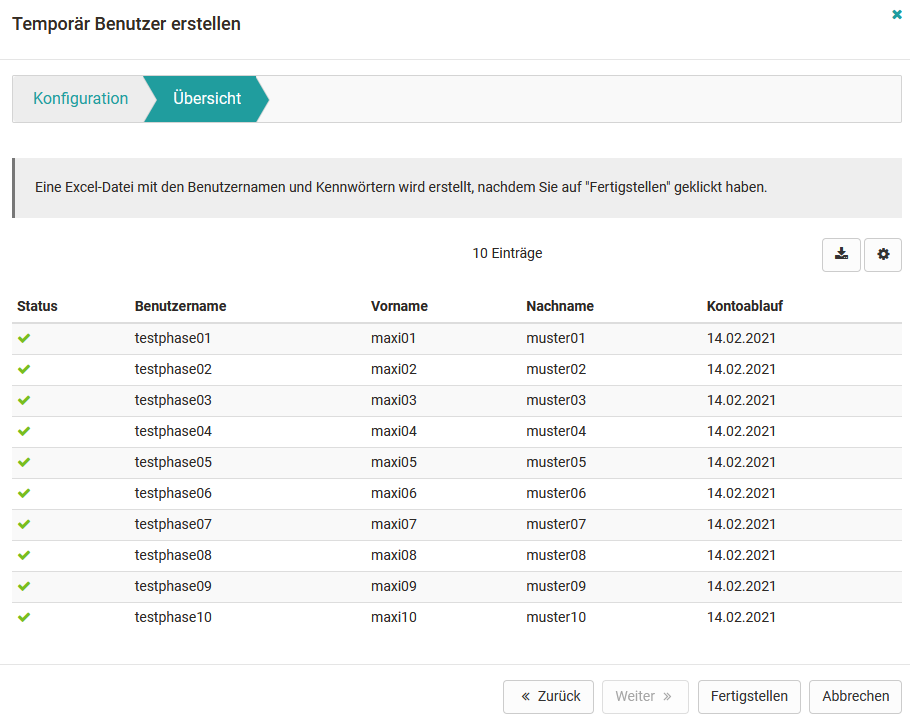Viewport: 910px width, 716px height.
Task: Click green checkmark for testphase05
Action: pyautogui.click(x=24, y=462)
